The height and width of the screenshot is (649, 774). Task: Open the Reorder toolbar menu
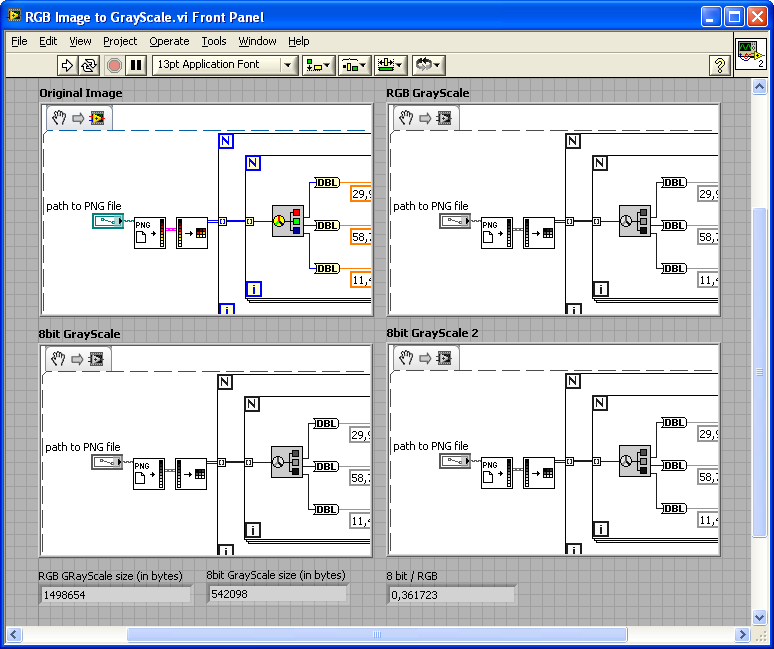pyautogui.click(x=428, y=65)
